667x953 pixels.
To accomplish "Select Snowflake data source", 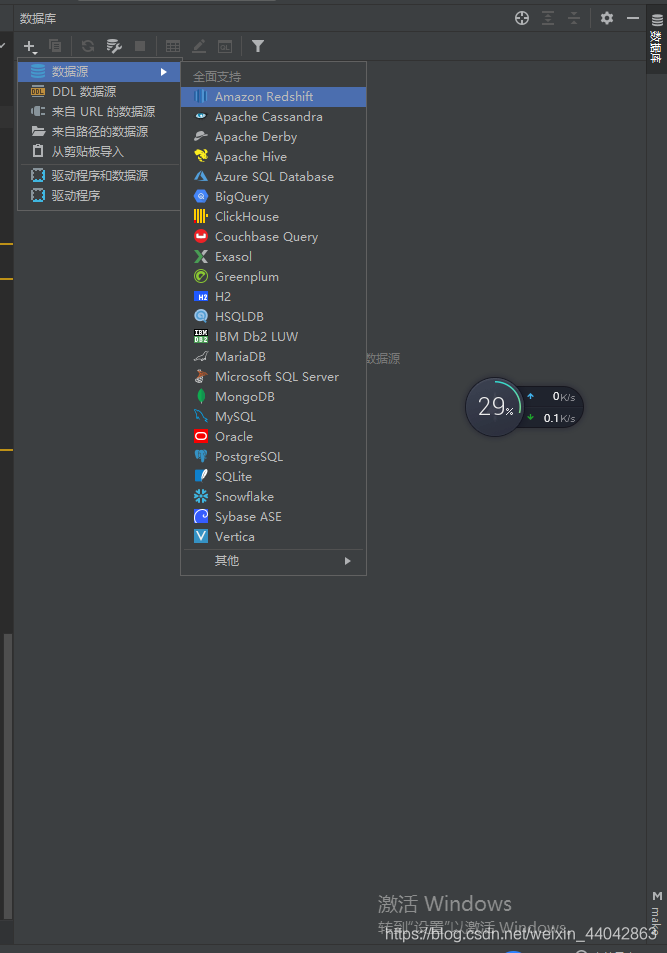I will pos(274,498).
